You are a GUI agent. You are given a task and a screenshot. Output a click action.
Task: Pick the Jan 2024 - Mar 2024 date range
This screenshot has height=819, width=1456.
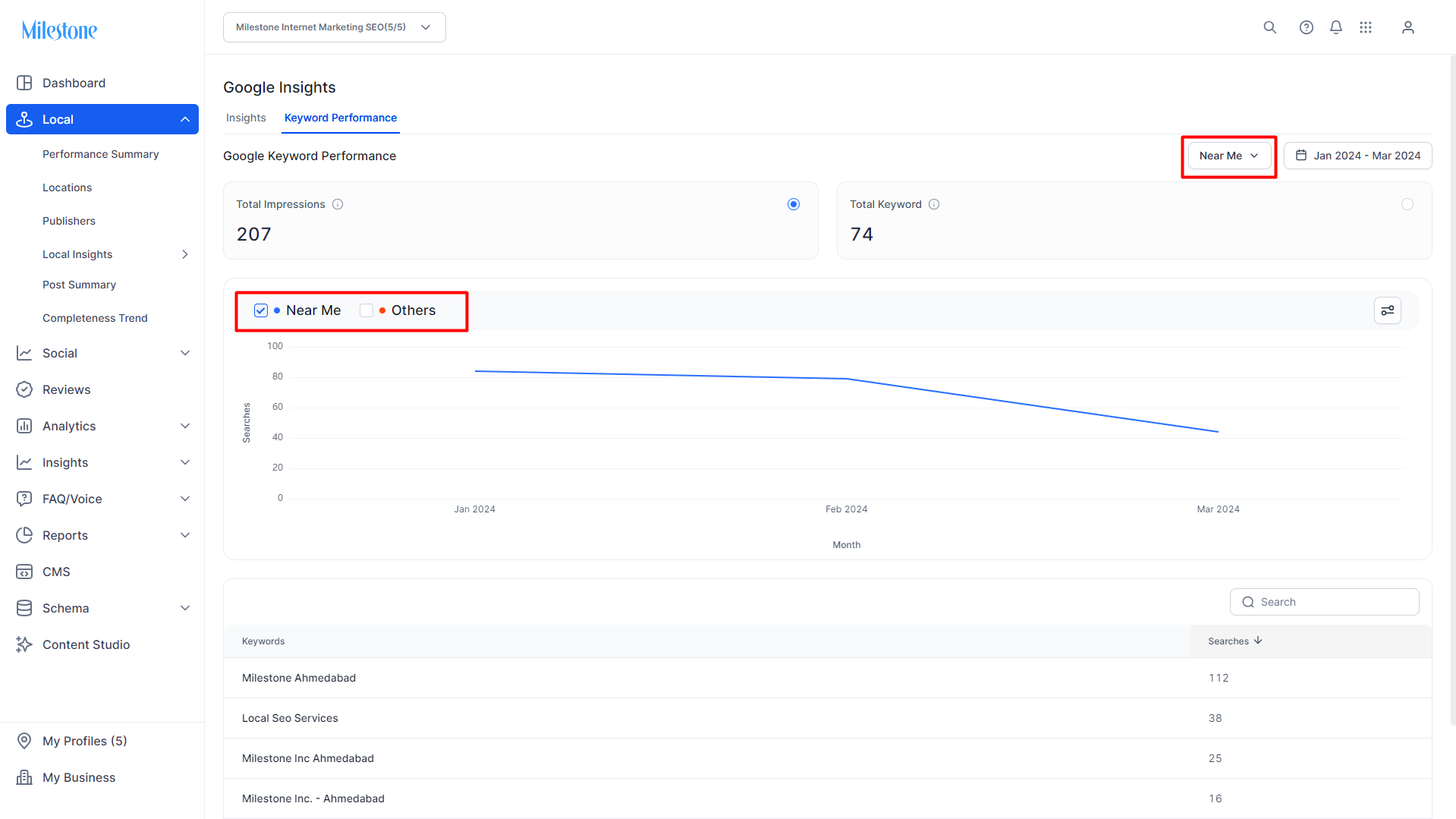[x=1358, y=156]
